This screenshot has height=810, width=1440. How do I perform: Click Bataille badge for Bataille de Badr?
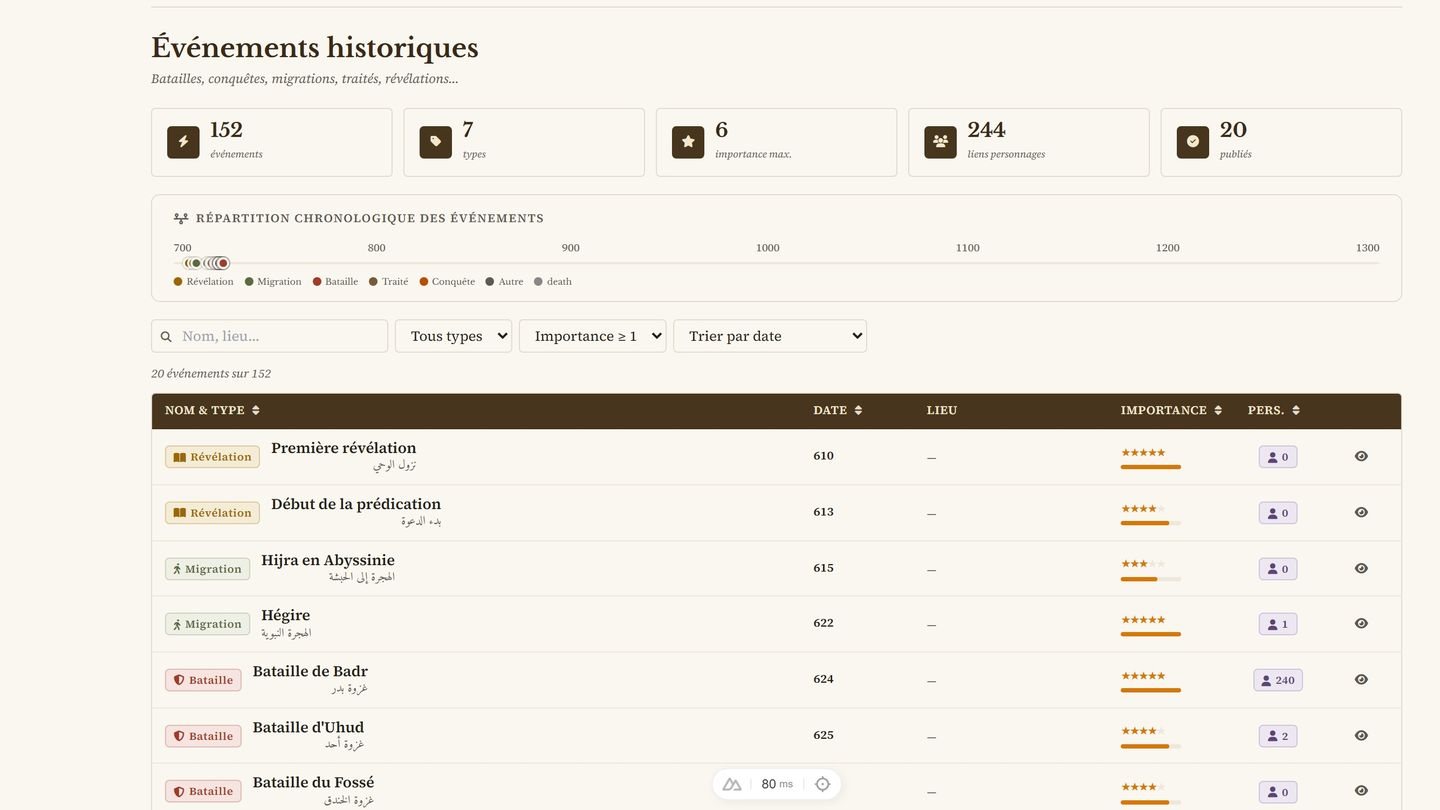tap(203, 680)
